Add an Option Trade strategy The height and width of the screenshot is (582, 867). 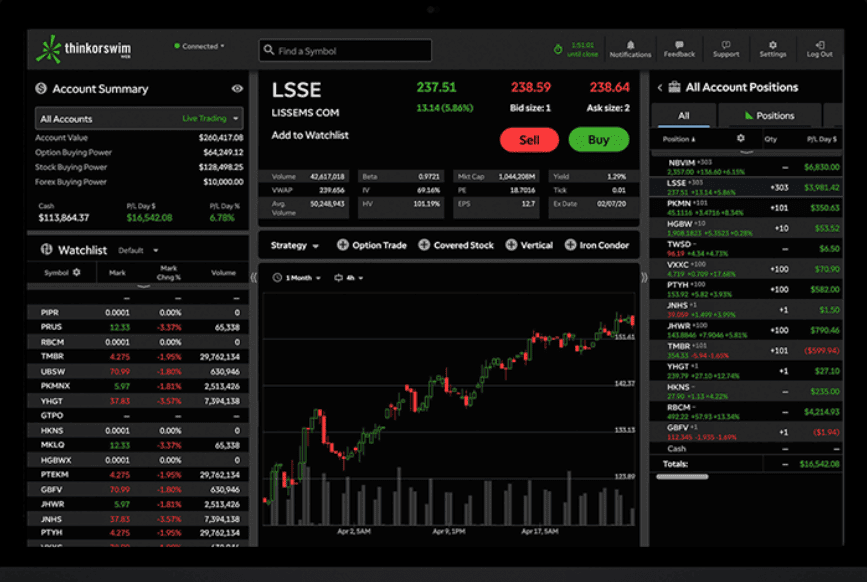tap(372, 244)
